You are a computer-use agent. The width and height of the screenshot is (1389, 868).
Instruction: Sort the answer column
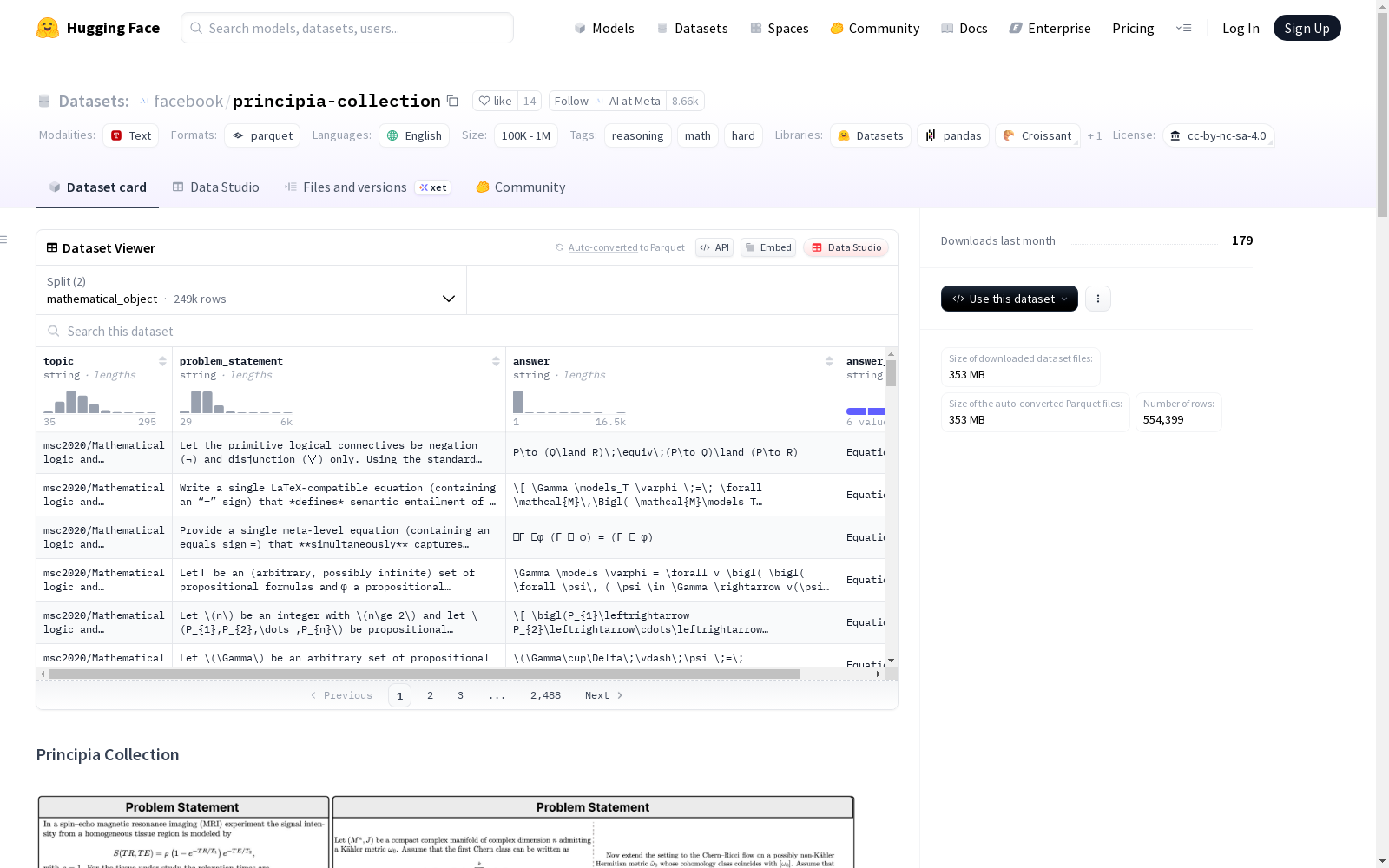click(x=829, y=361)
